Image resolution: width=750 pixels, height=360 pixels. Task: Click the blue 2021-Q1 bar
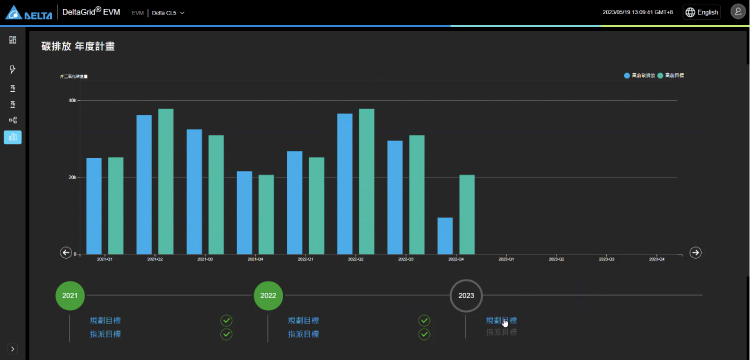point(94,206)
